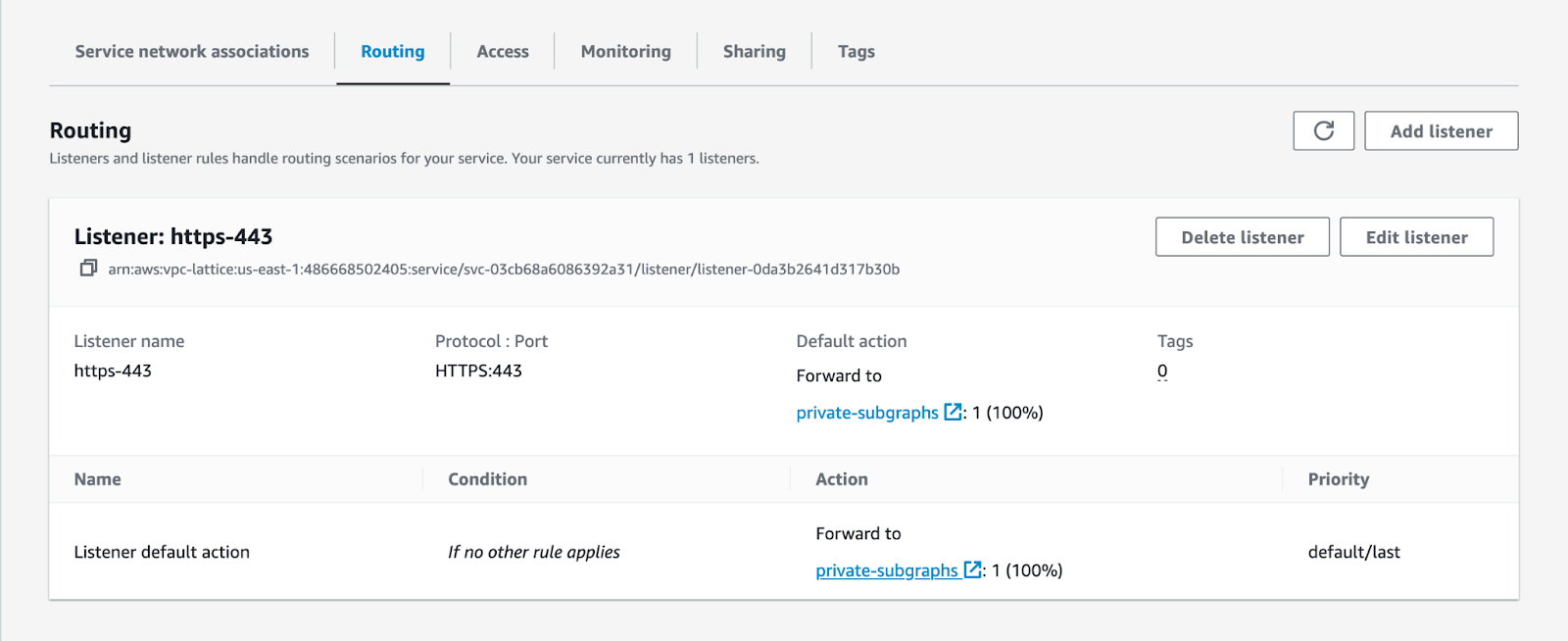Screen dimensions: 1568x641
Task: Go to the Sharing tab
Action: coord(755,51)
